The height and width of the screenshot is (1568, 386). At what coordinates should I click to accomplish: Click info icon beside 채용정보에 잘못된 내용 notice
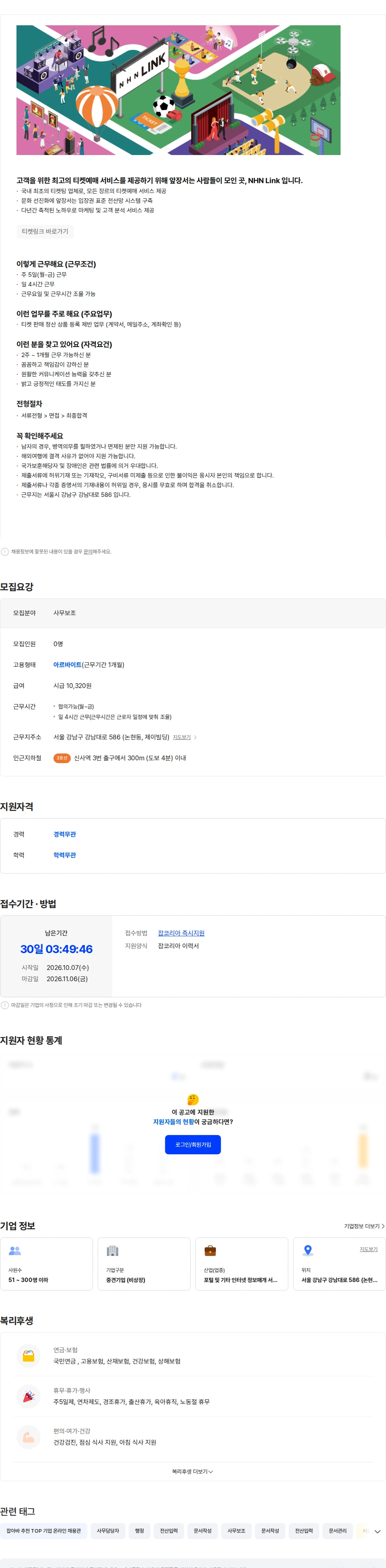5,551
